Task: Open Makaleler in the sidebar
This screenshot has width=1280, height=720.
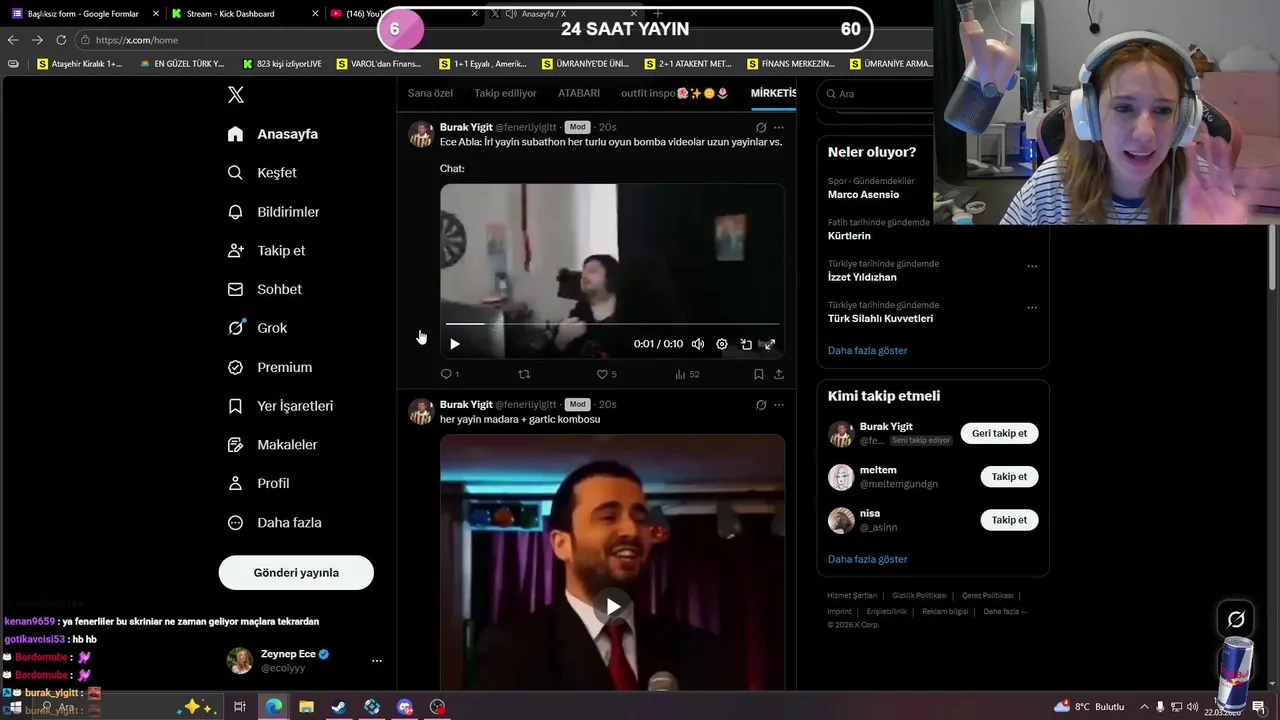Action: coord(272,444)
